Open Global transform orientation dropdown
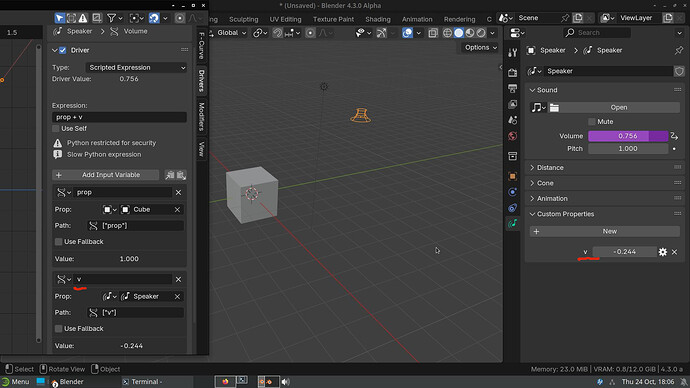Viewport: 690px width, 388px height. 230,33
